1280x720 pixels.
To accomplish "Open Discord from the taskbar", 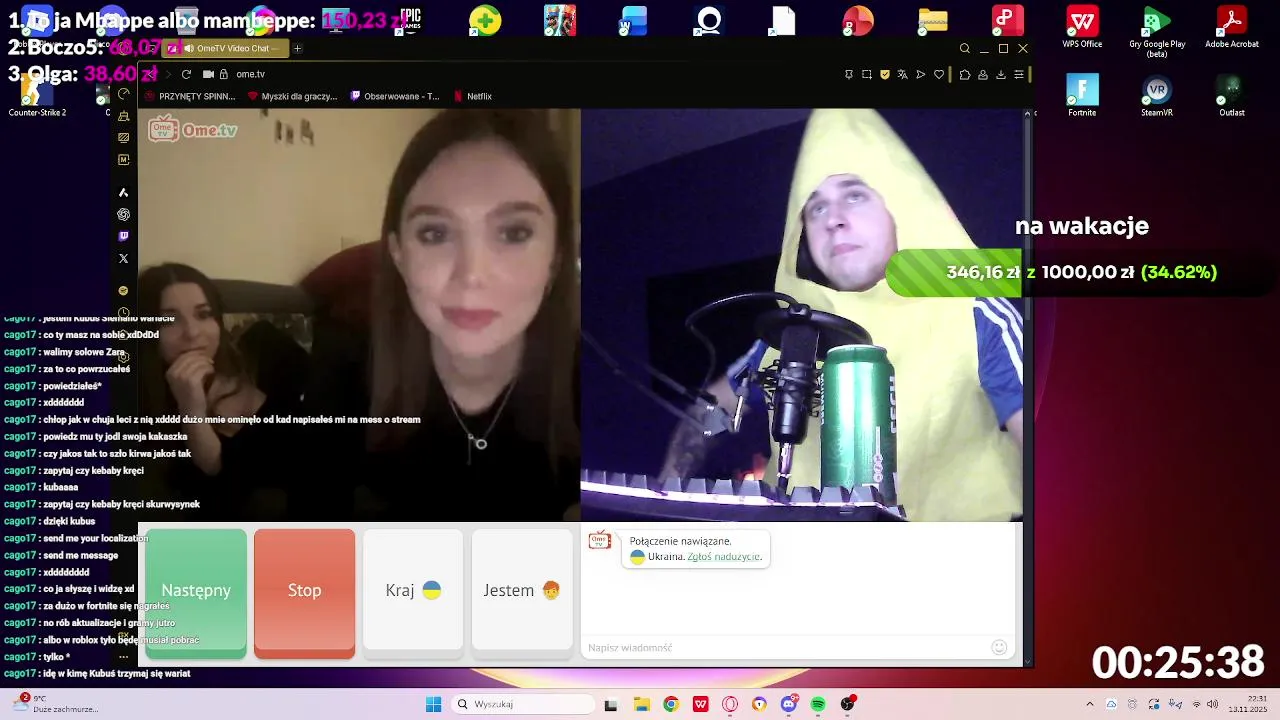I will point(789,704).
